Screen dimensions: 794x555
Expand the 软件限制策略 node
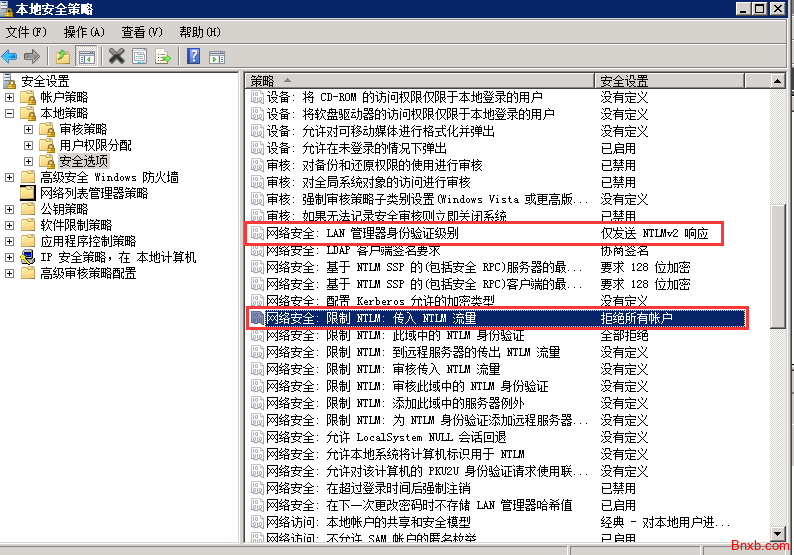[9, 225]
